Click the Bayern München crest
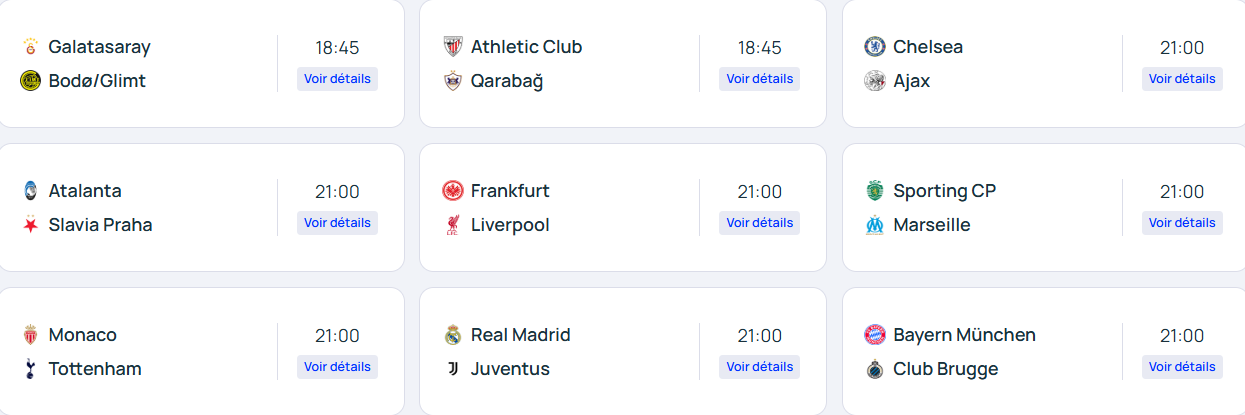The image size is (1245, 415). (875, 335)
